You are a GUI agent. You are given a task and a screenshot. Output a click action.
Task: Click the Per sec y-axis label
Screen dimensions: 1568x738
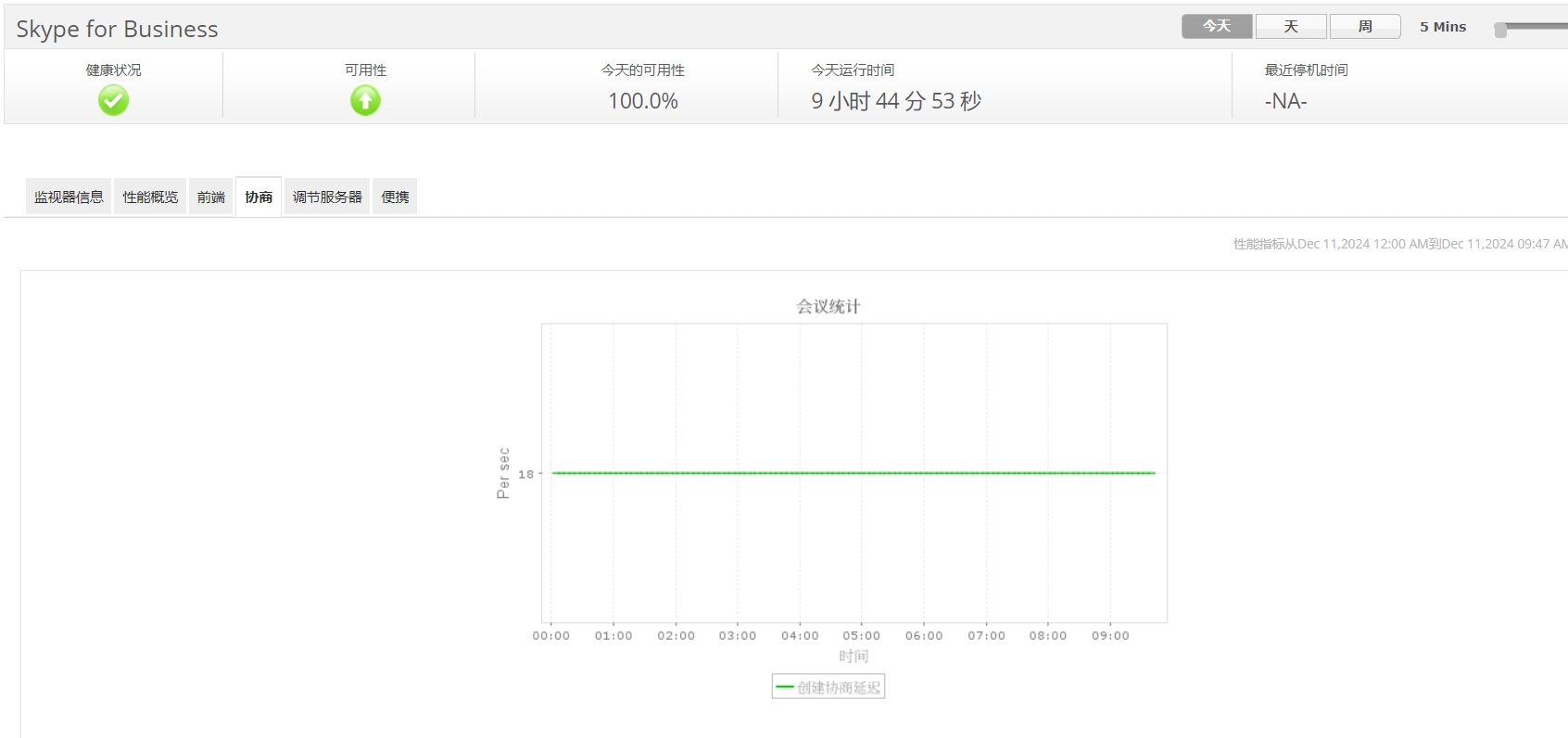coord(503,473)
